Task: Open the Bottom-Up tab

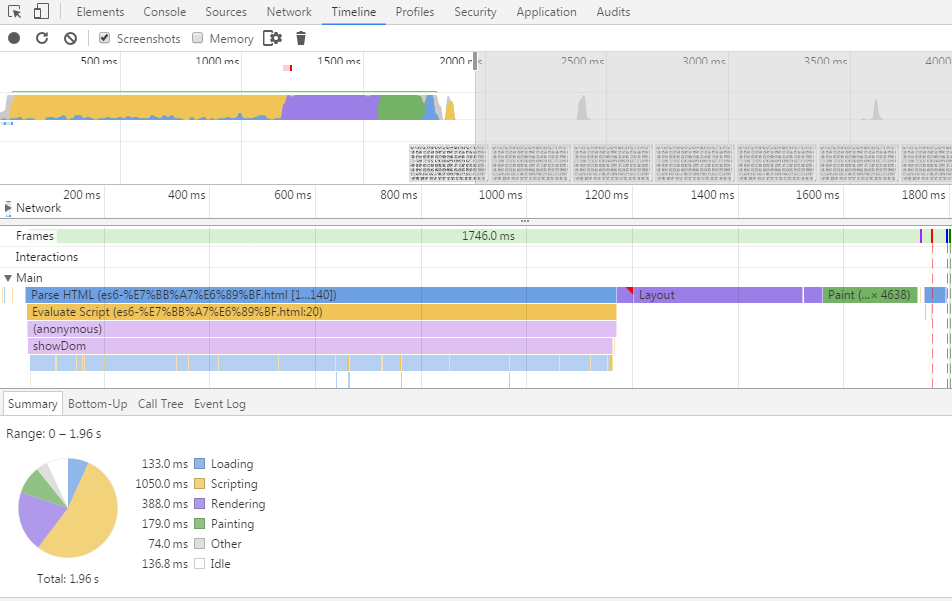Action: [x=98, y=404]
